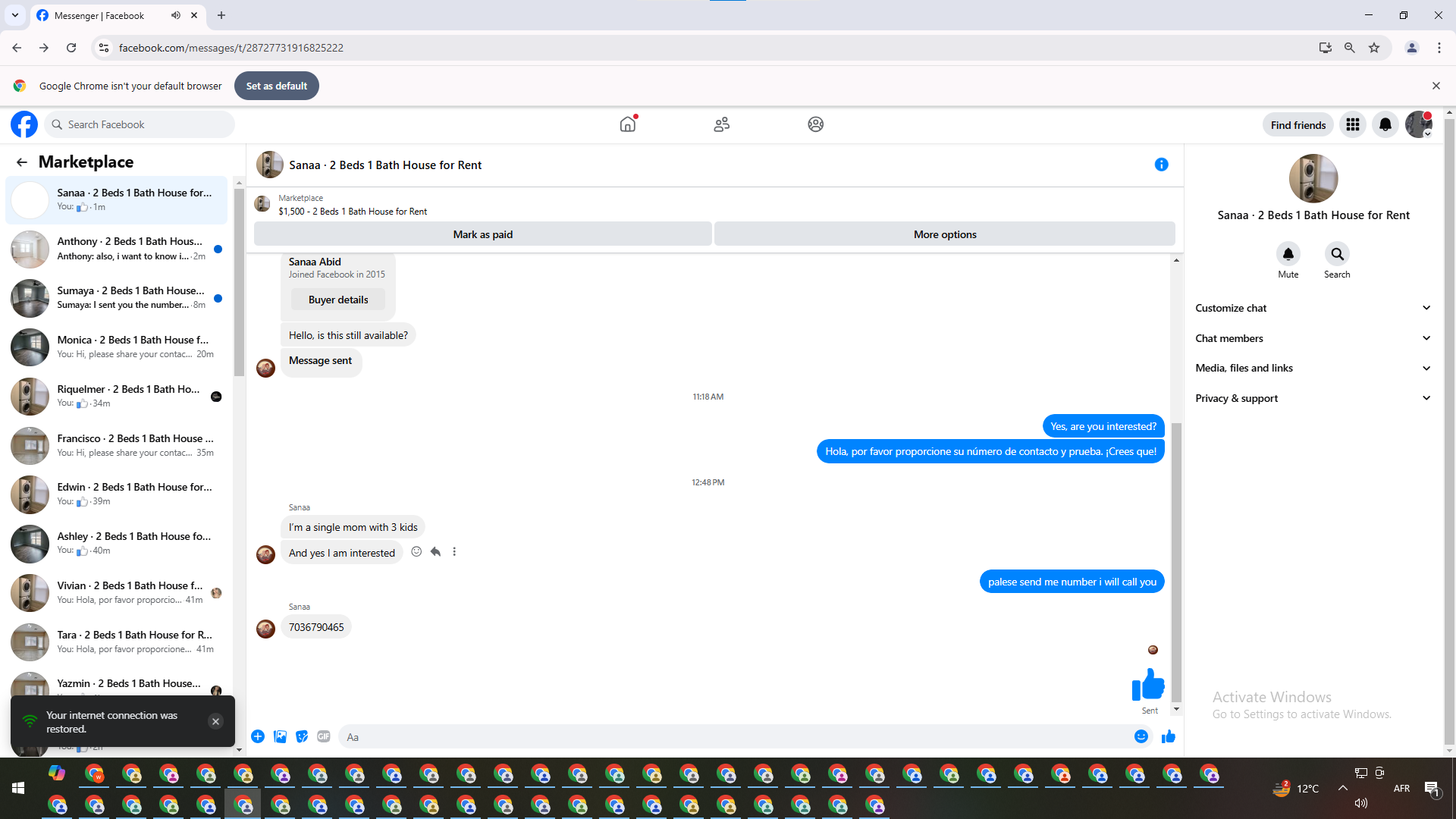Expand the Chat members section

coord(1313,338)
